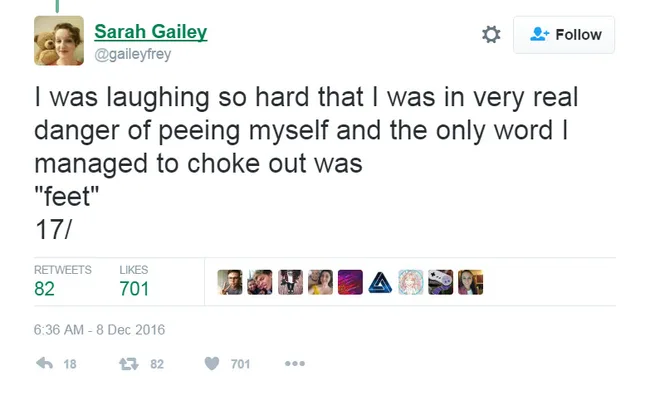The image size is (650, 400).
Task: Open the purple-pink abstract avatar
Action: (350, 282)
